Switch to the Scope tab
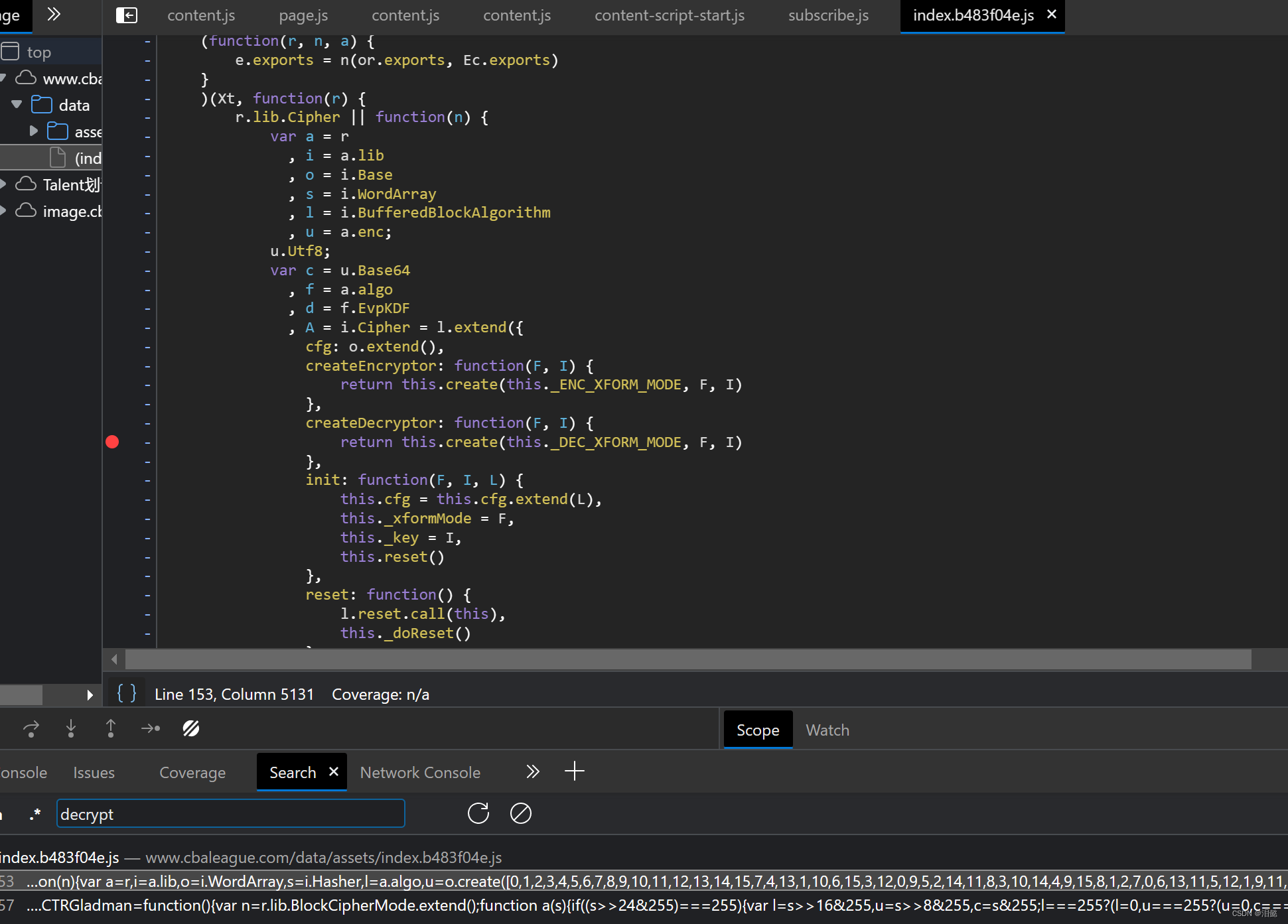The width and height of the screenshot is (1288, 924). click(758, 730)
